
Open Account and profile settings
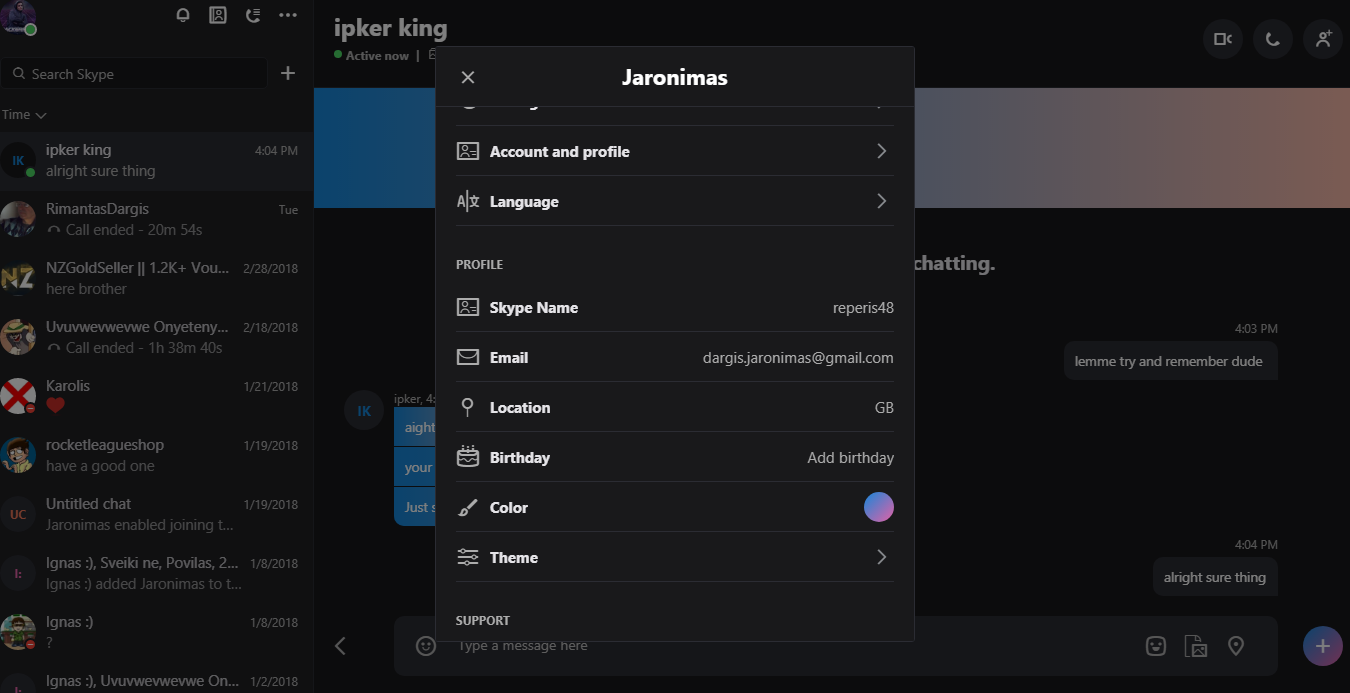pos(675,151)
